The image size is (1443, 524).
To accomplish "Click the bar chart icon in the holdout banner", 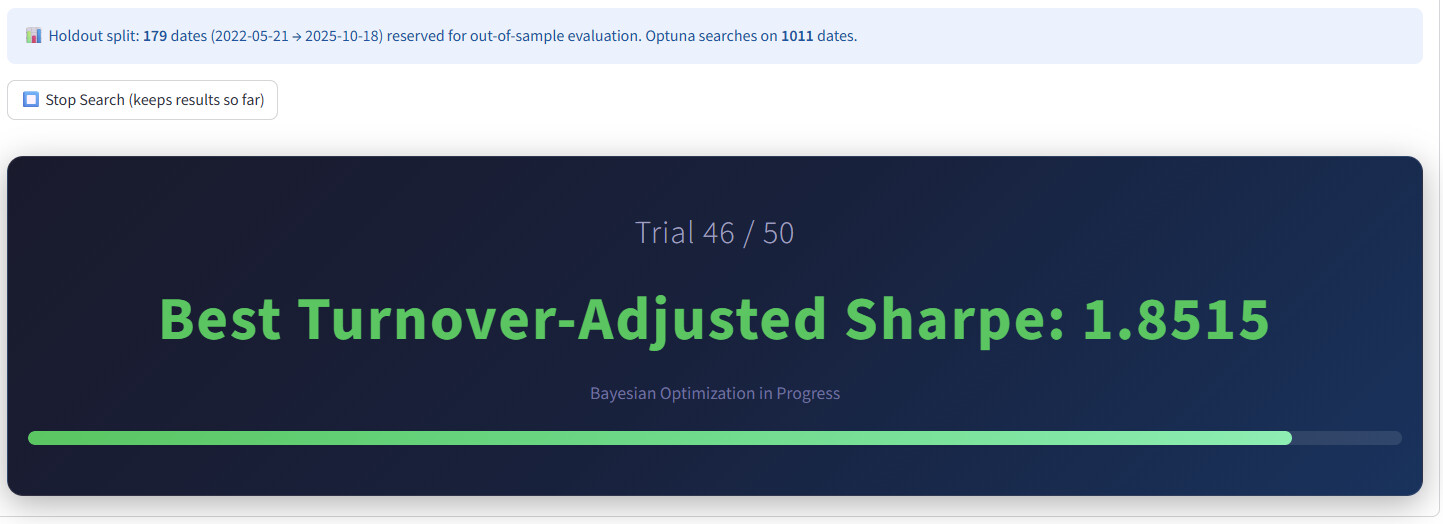I will 34,36.
